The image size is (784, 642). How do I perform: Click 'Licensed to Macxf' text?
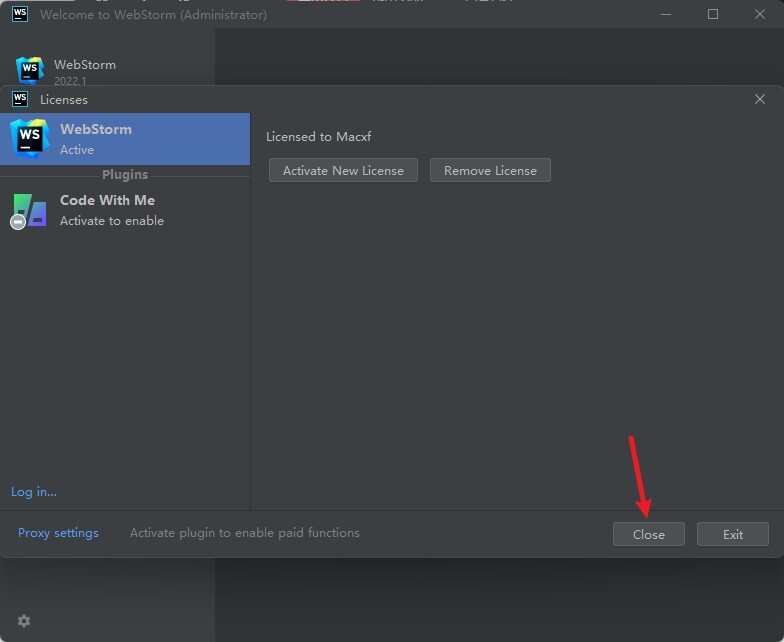coord(318,136)
